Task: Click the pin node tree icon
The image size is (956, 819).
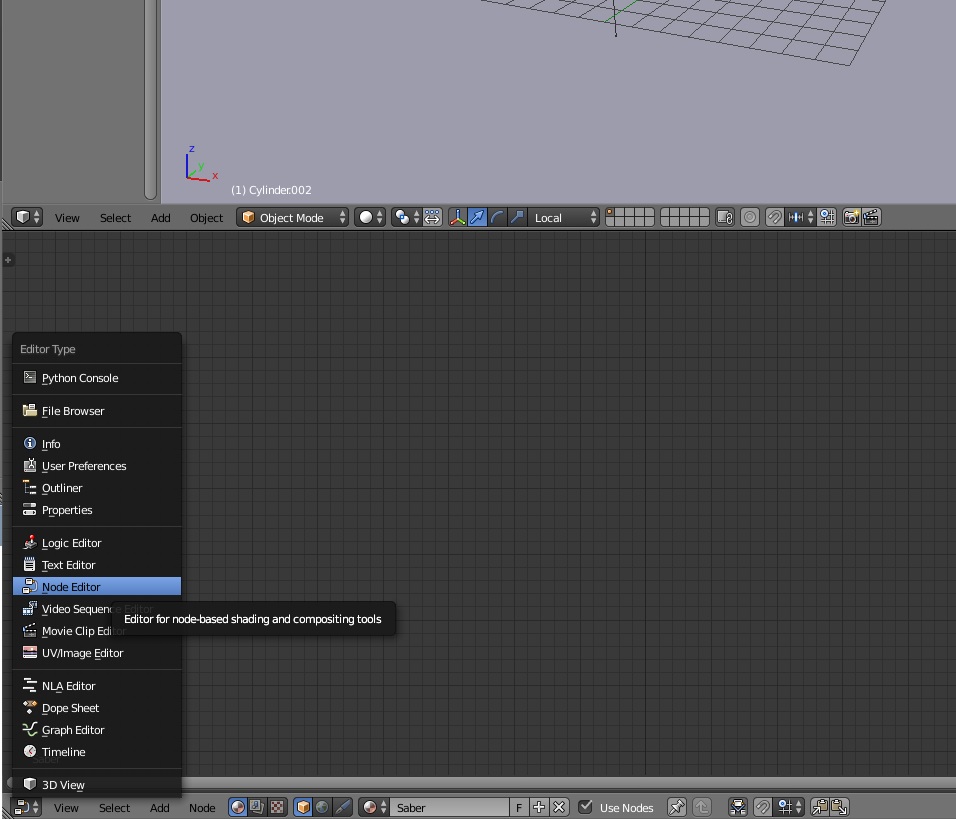Action: (x=676, y=807)
